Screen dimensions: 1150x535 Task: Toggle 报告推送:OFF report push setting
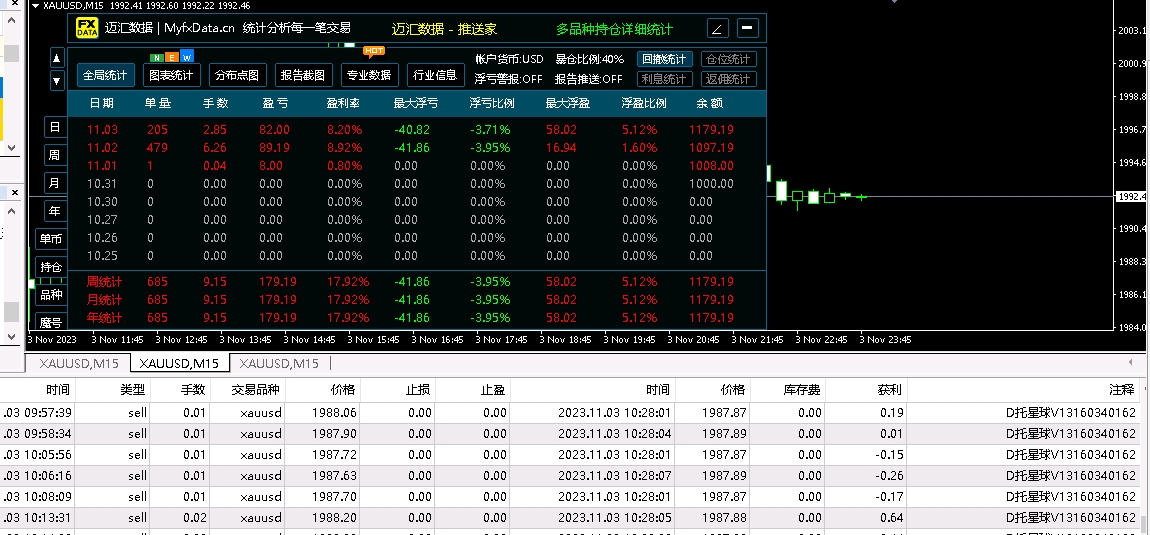[588, 79]
